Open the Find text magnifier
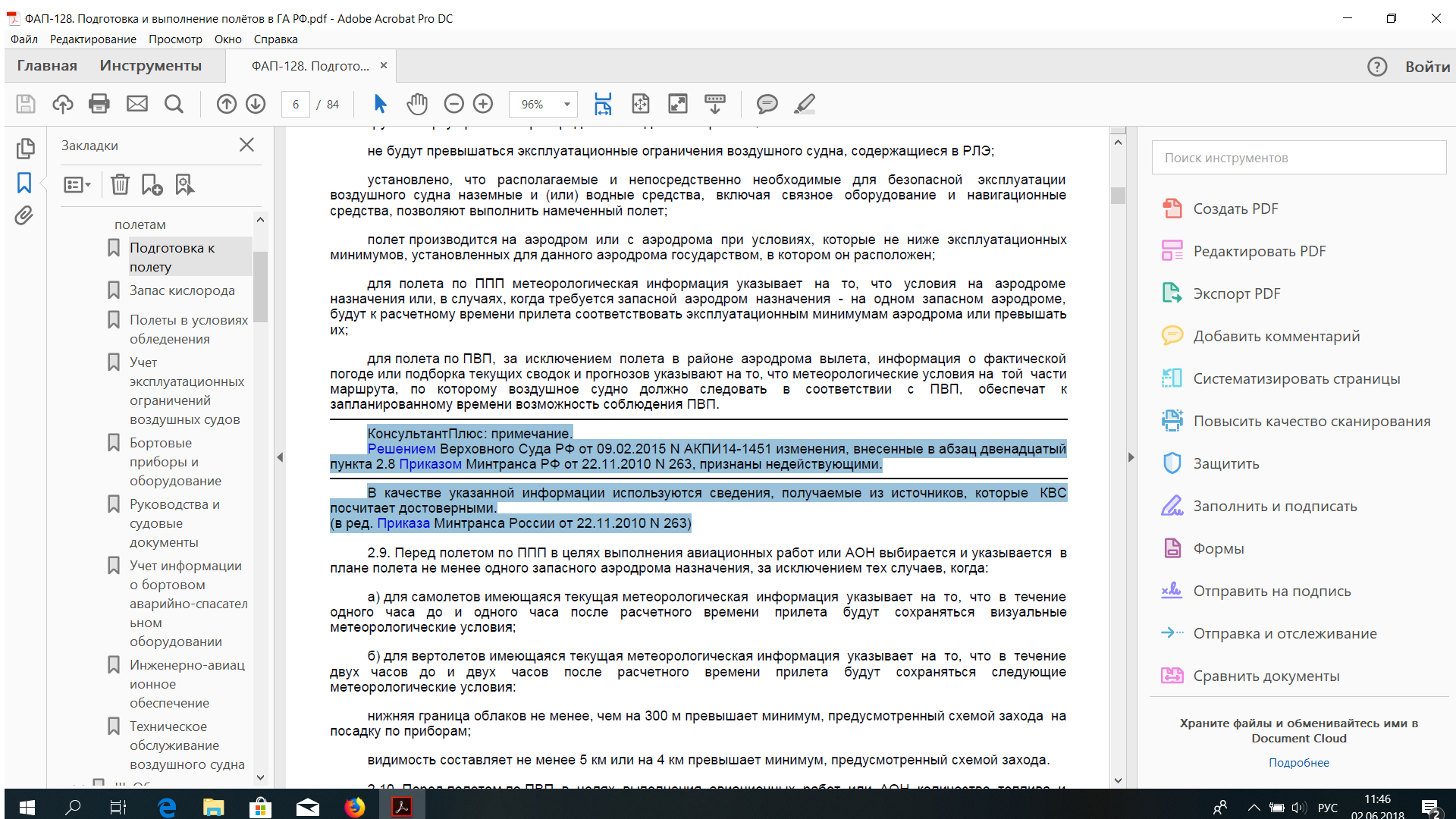 pos(174,104)
